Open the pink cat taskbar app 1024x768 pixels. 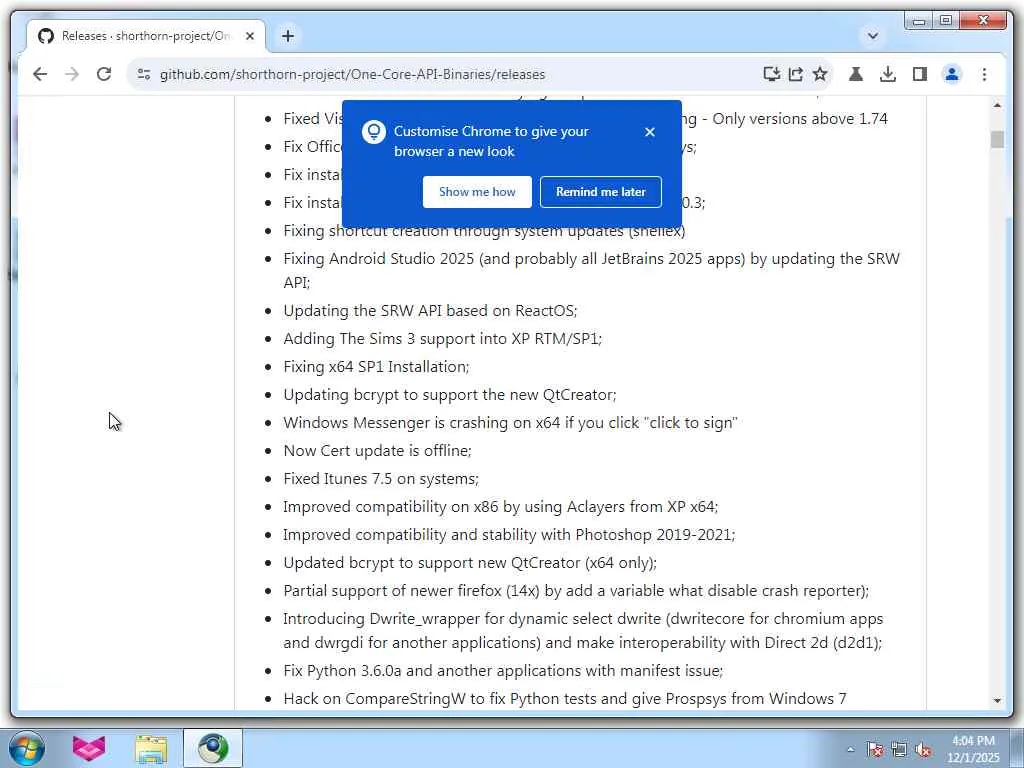click(x=89, y=748)
